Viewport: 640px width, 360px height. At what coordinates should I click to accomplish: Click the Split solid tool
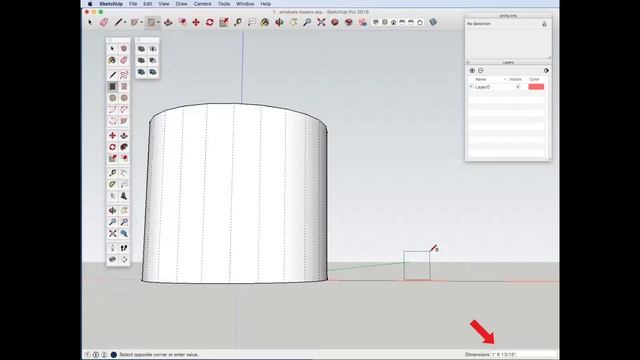click(x=153, y=72)
